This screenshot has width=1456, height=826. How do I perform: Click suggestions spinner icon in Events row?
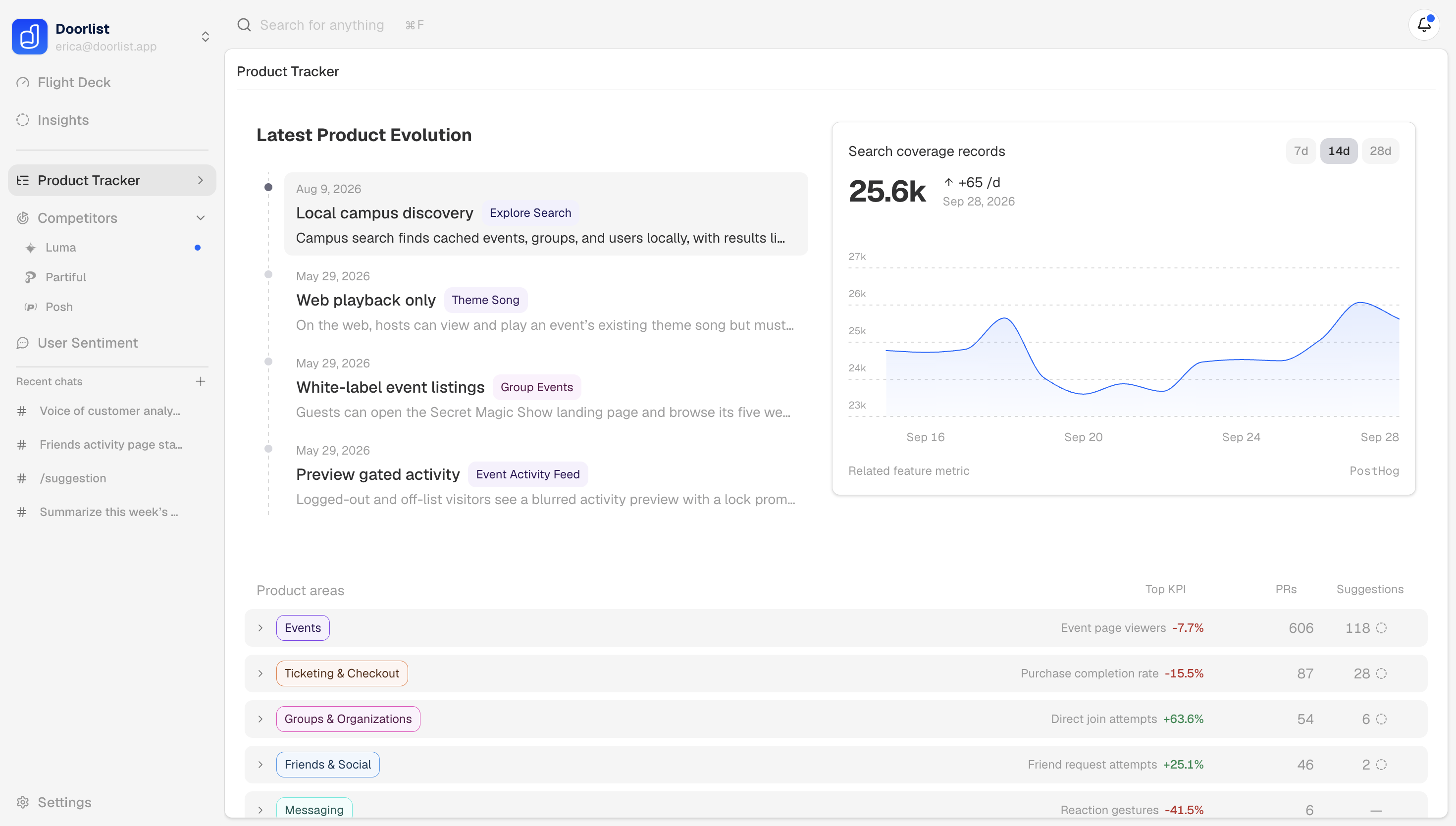[x=1381, y=628]
